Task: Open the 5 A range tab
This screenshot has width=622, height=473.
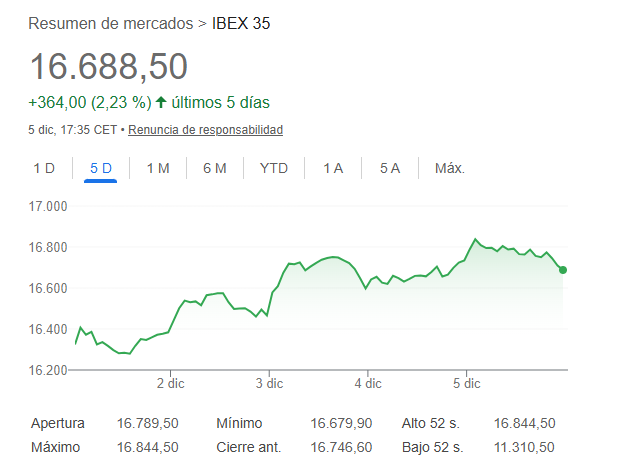Action: pos(390,168)
